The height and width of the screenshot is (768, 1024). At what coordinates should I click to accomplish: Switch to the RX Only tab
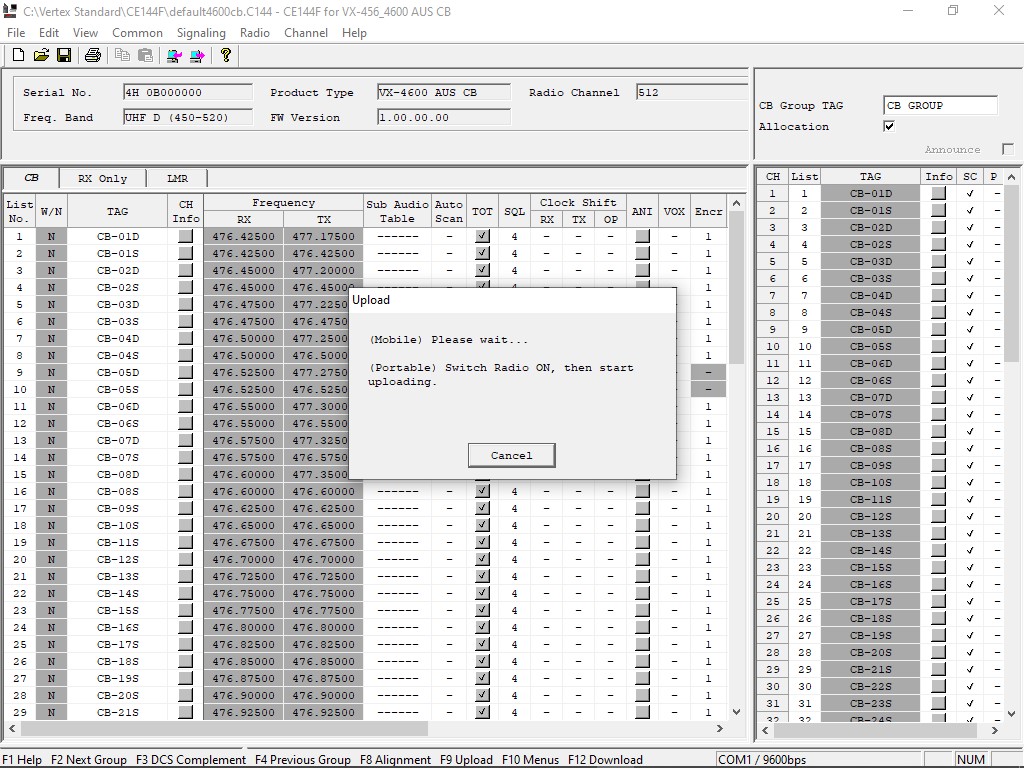pos(103,178)
